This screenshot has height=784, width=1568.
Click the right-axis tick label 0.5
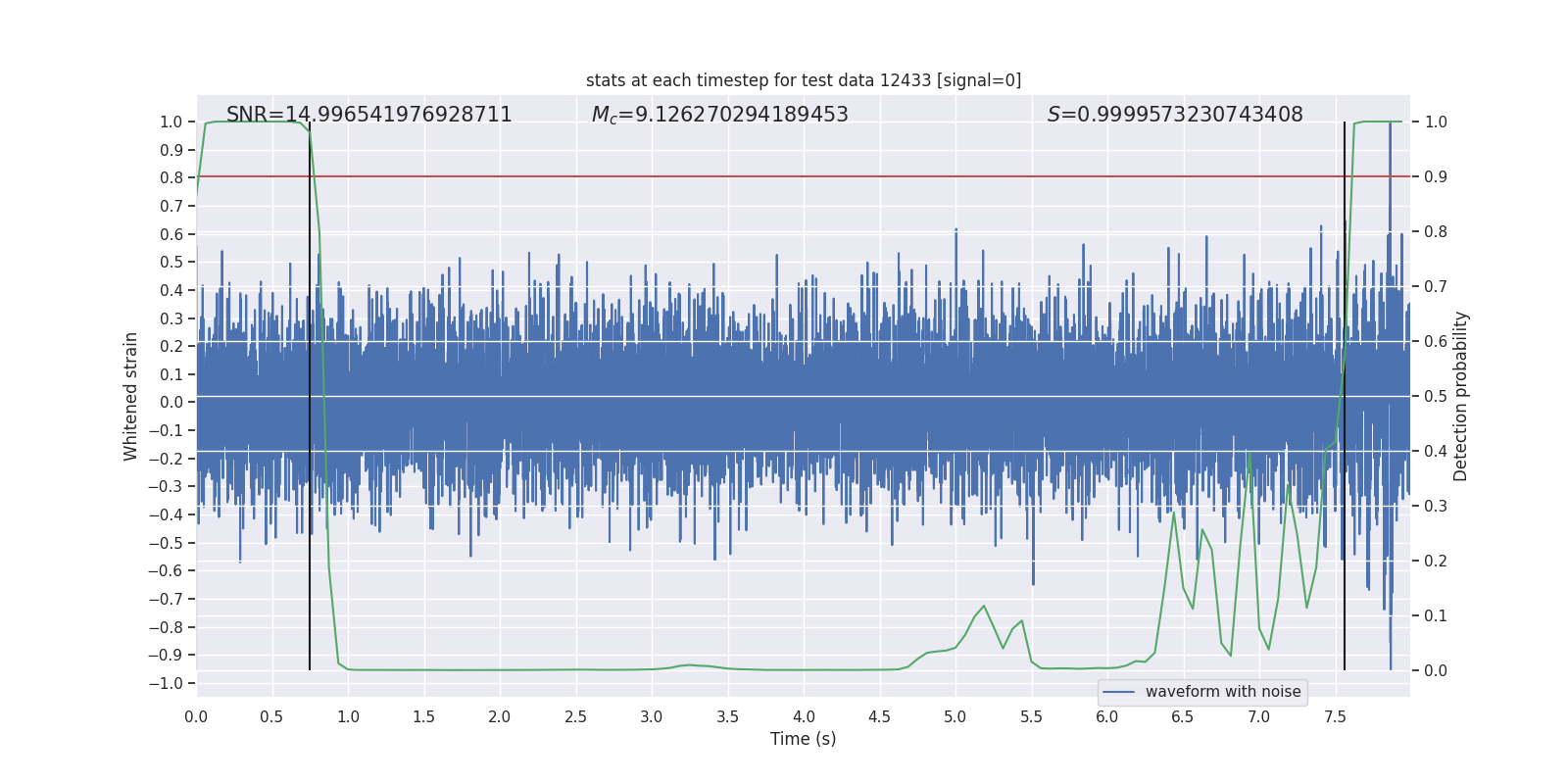click(1435, 397)
